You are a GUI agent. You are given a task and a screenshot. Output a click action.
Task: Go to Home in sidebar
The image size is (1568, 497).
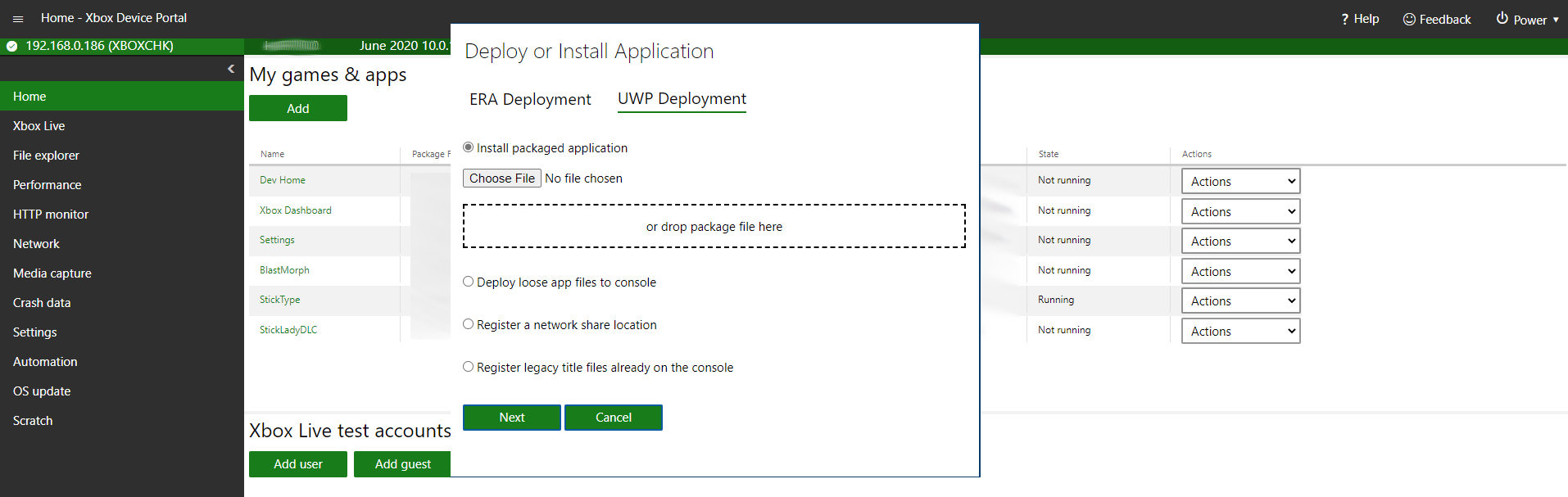point(122,96)
